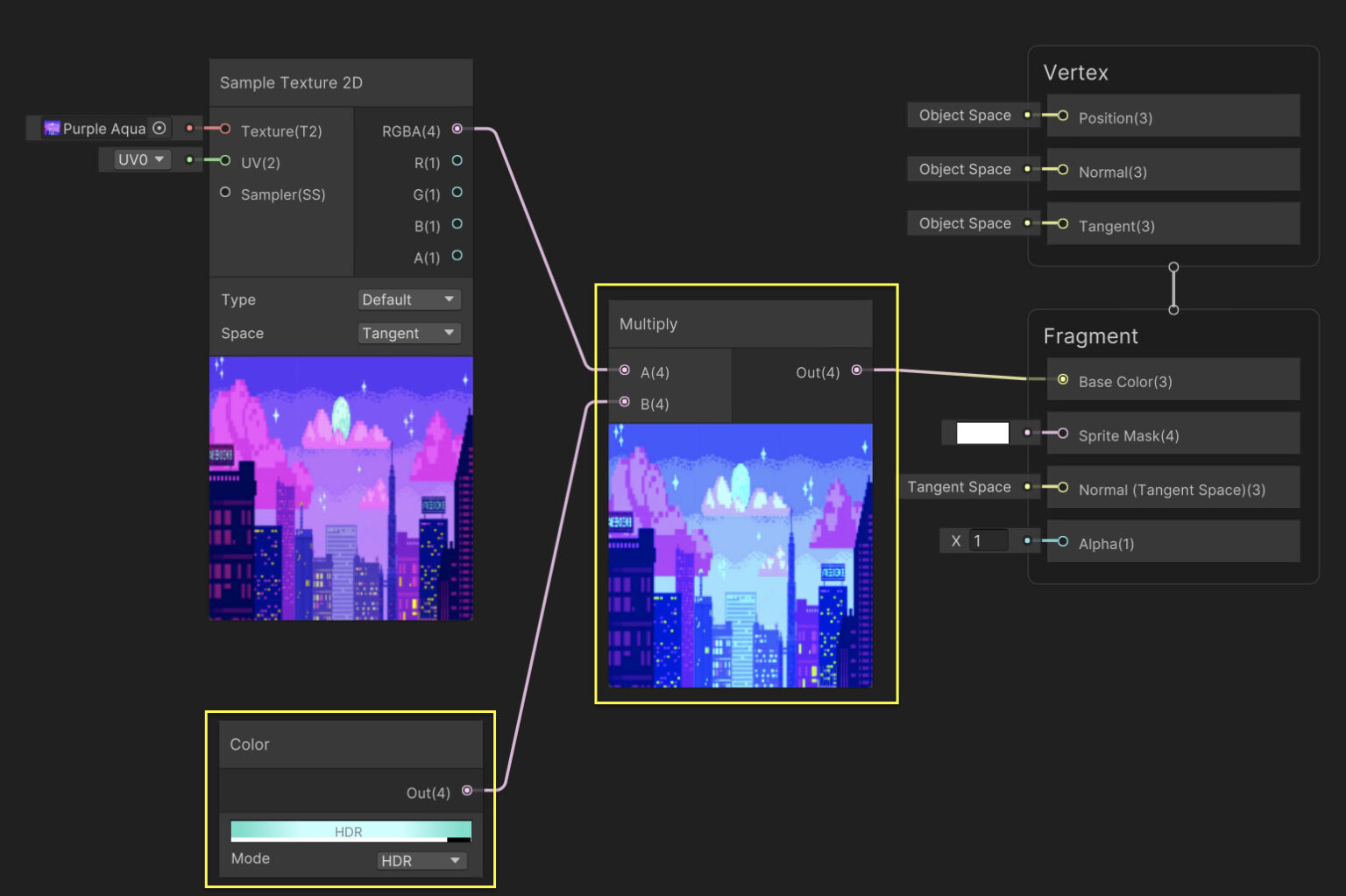The image size is (1346, 896).
Task: Click the Out(4) port on Multiply
Action: pos(857,370)
